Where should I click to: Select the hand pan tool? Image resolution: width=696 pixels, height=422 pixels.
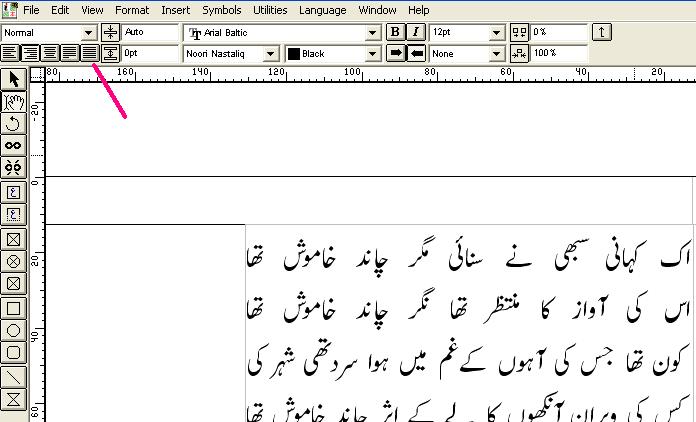pos(14,101)
